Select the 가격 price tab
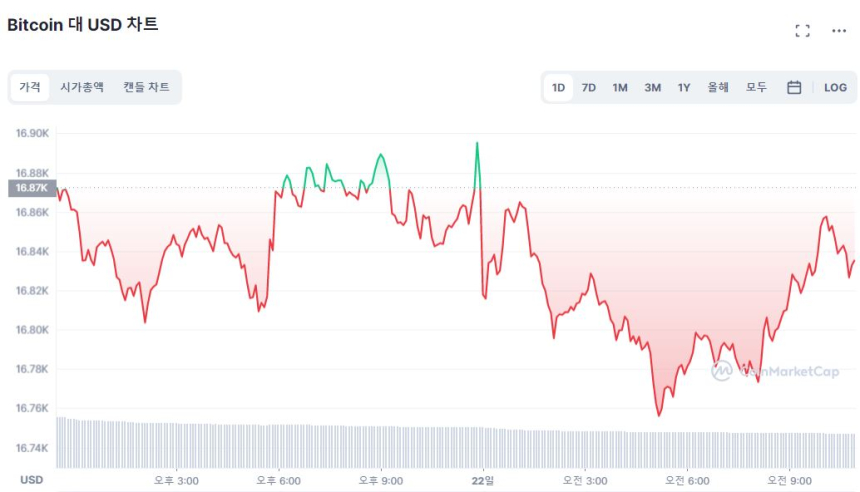 (30, 88)
